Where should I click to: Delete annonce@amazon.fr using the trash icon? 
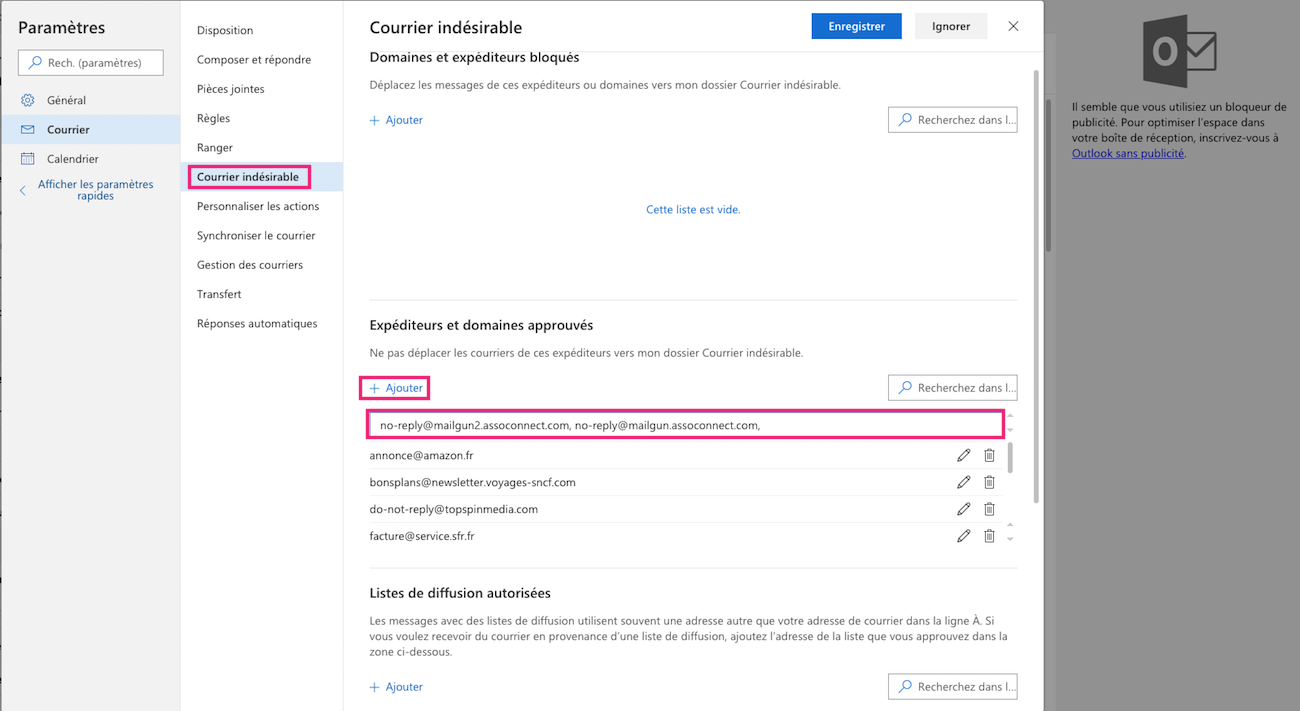[x=989, y=455]
